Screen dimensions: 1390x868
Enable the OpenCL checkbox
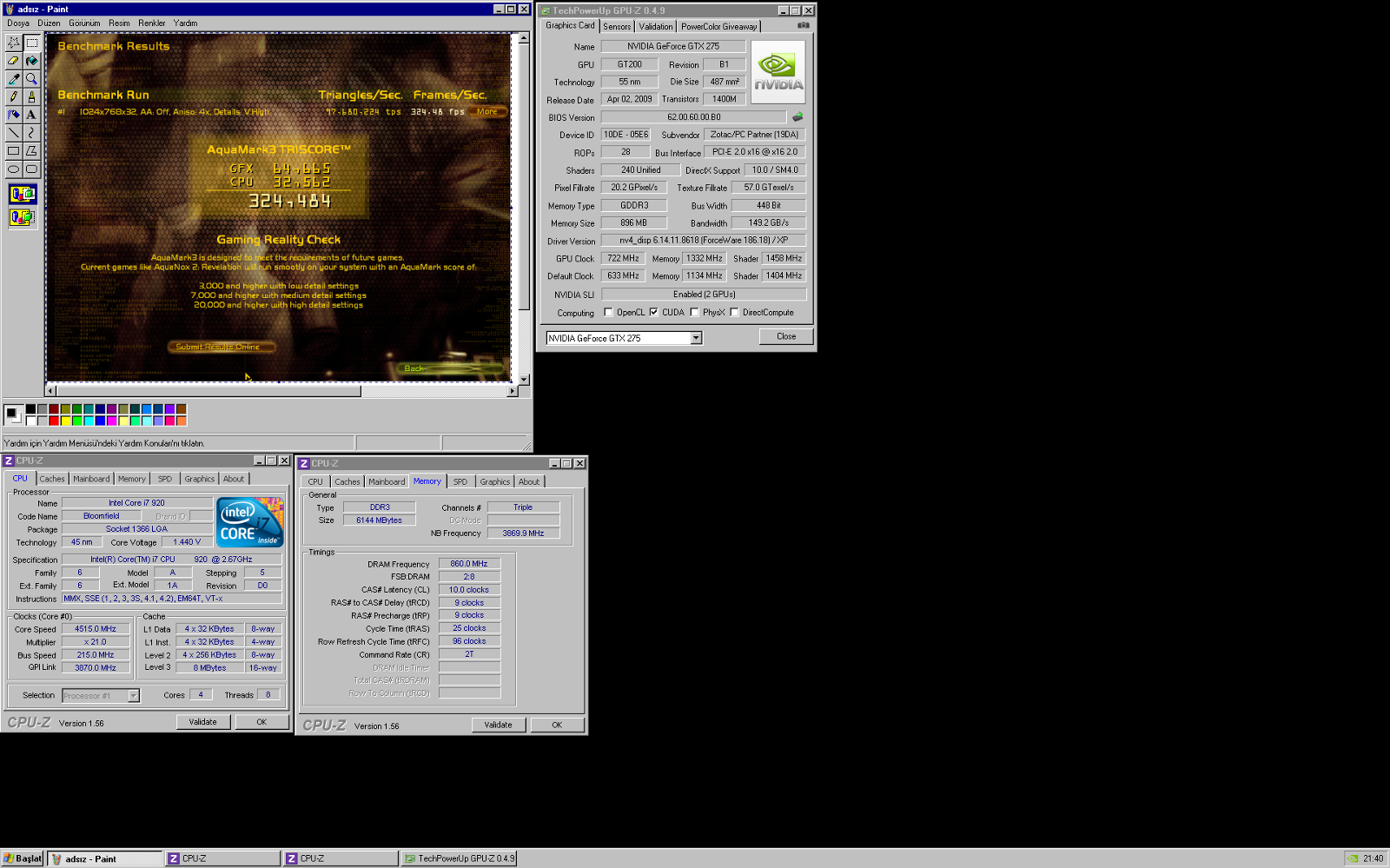(x=608, y=313)
